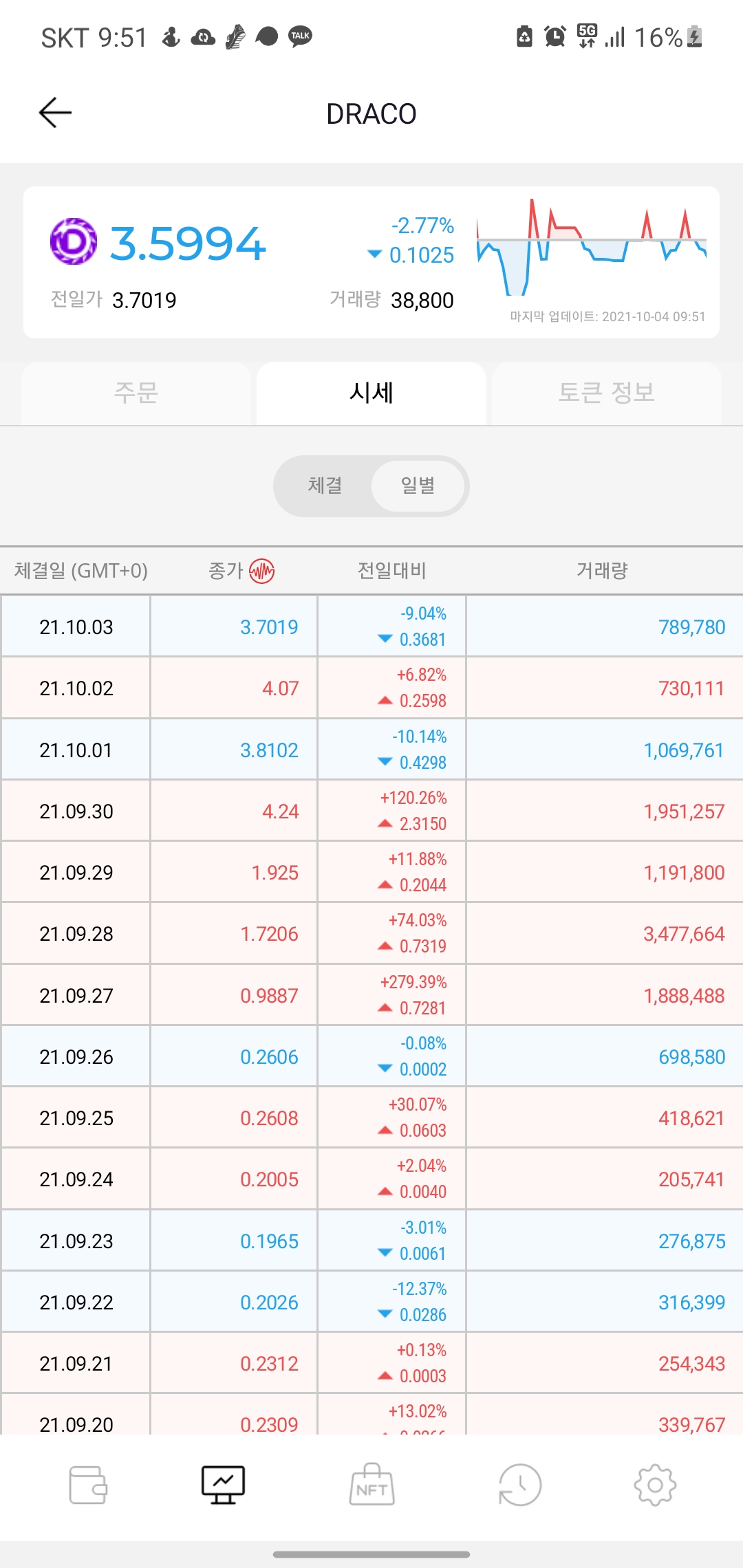The height and width of the screenshot is (1568, 743).
Task: Tap the +120.26% change cell
Action: pyautogui.click(x=392, y=811)
